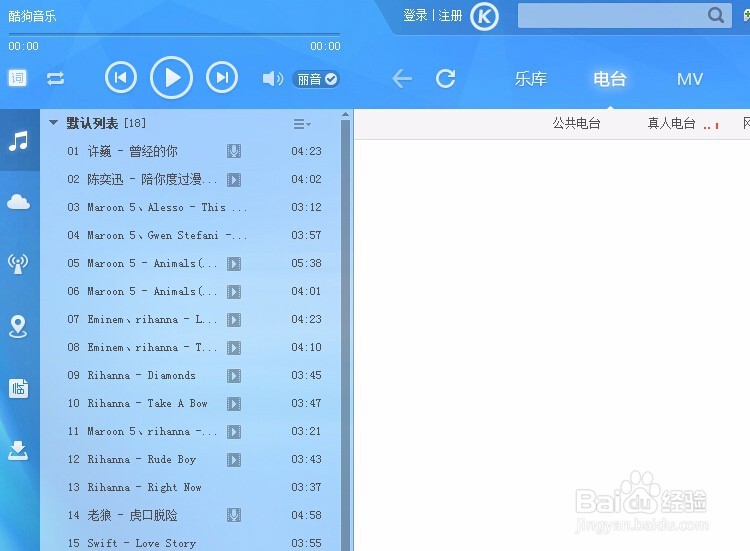Click into the search input field
750x551 pixels.
click(x=612, y=15)
